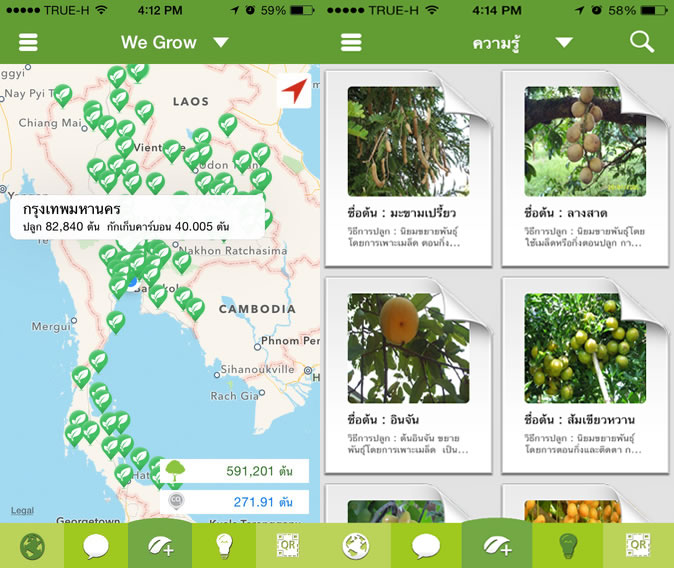Tap the 271.91 ต้น carbon count
The image size is (674, 568).
pos(263,502)
